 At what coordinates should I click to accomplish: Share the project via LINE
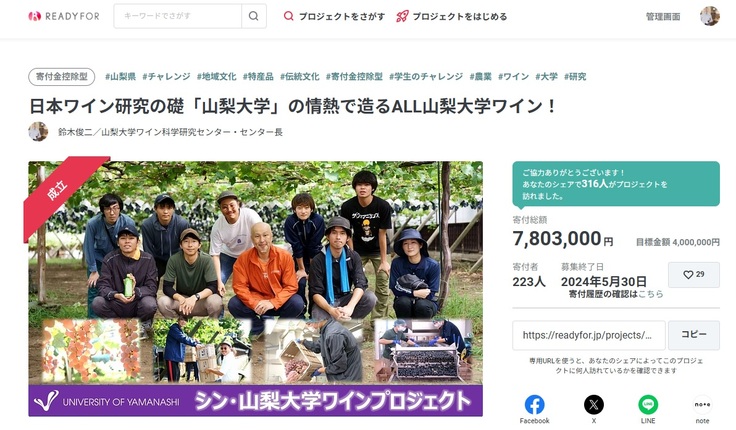648,409
